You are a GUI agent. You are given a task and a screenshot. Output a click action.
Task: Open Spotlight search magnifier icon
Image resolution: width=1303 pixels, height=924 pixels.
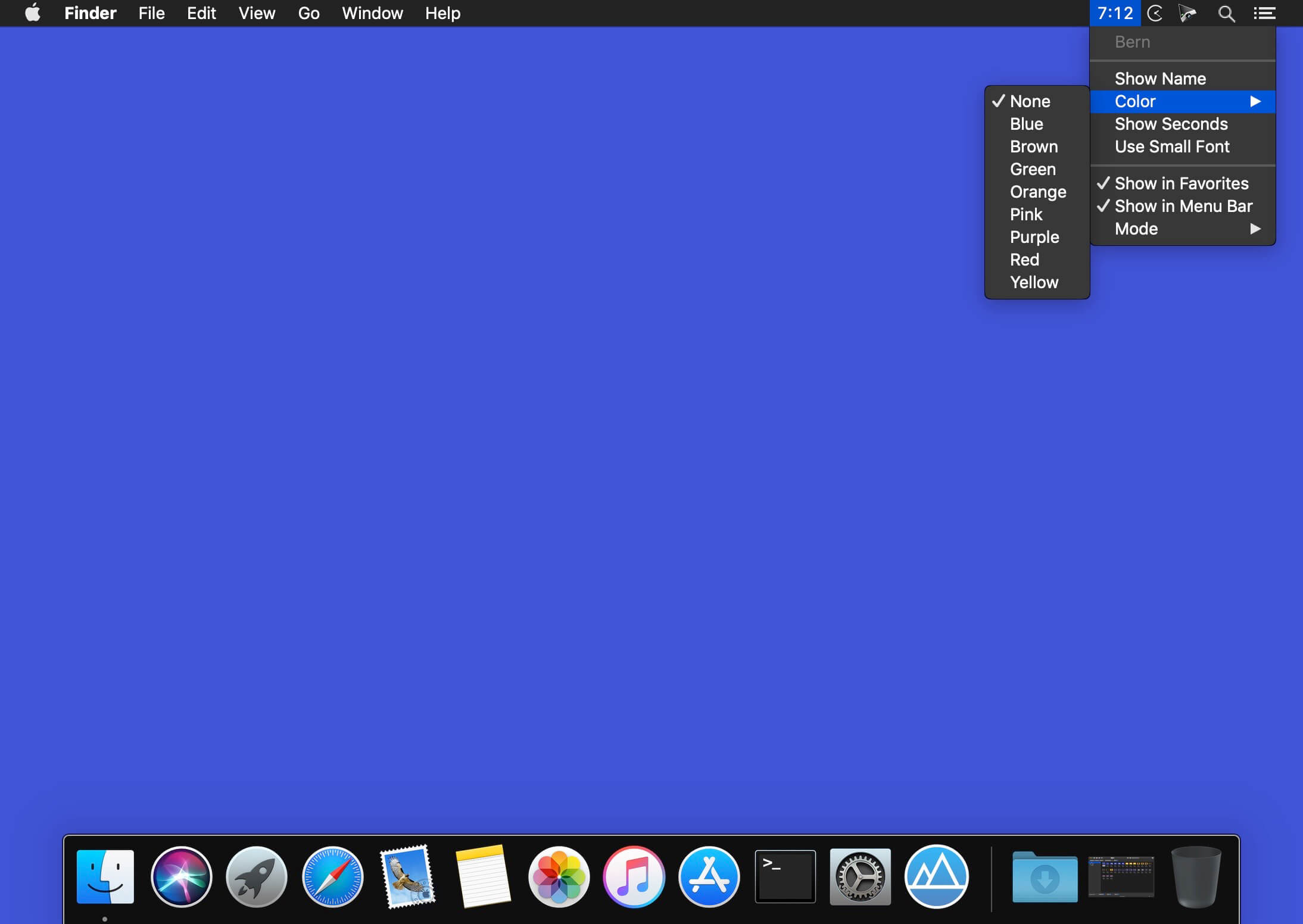pos(1226,13)
